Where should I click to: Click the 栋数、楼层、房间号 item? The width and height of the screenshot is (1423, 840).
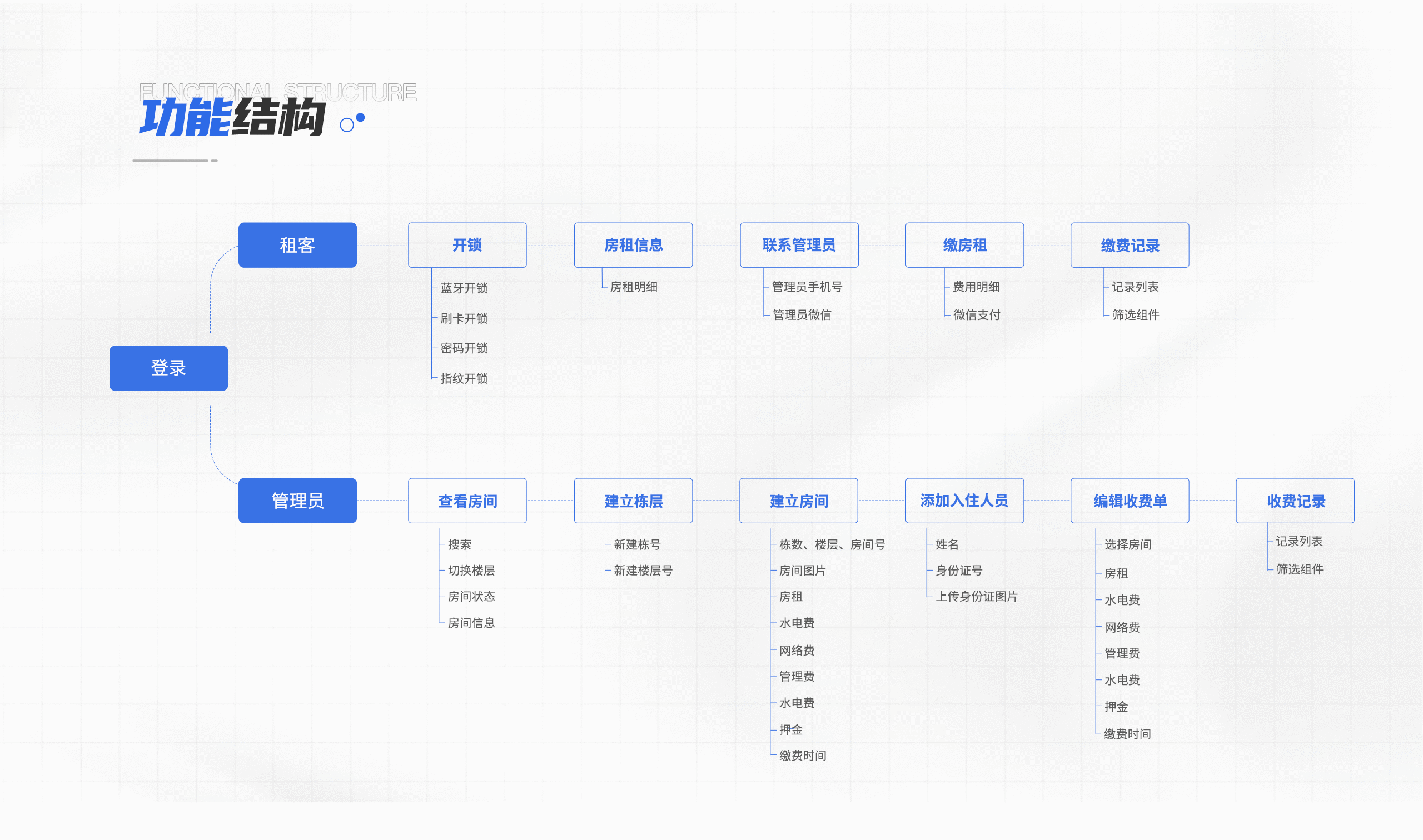tap(832, 544)
